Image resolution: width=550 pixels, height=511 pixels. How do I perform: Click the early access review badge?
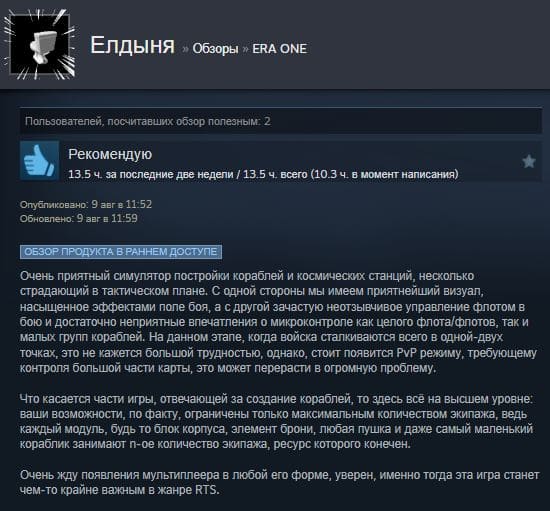pos(121,252)
